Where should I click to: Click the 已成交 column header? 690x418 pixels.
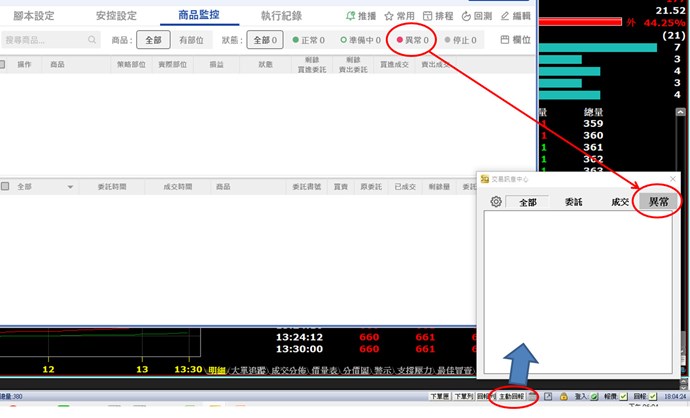[x=405, y=187]
